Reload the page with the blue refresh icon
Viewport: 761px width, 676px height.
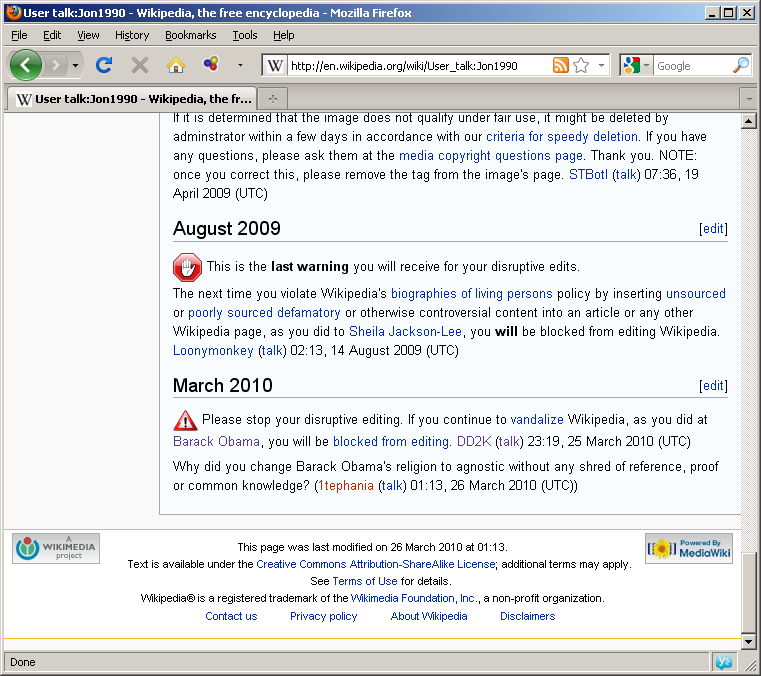(x=104, y=65)
